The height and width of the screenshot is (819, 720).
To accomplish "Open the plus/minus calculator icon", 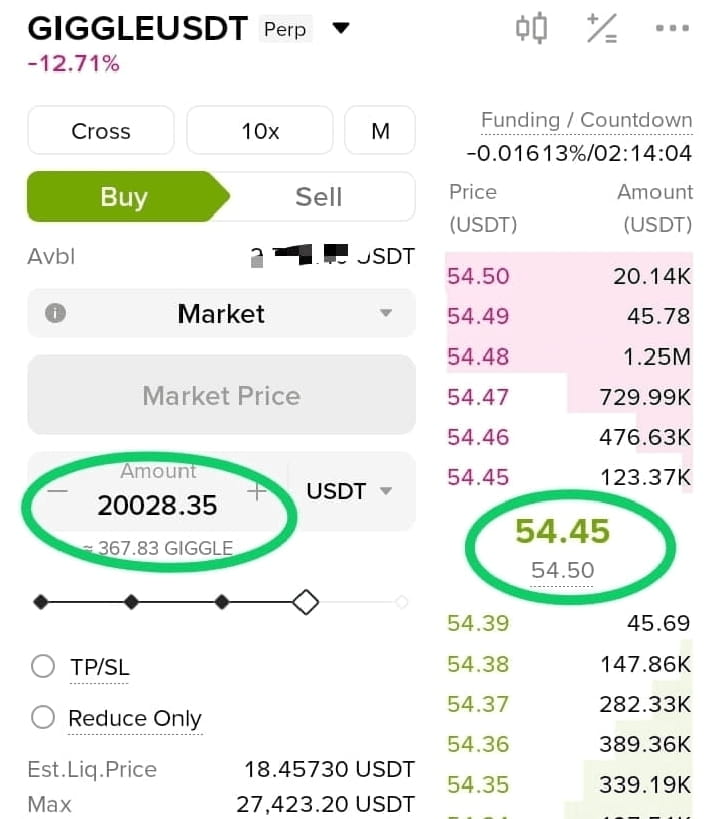I will click(x=602, y=28).
